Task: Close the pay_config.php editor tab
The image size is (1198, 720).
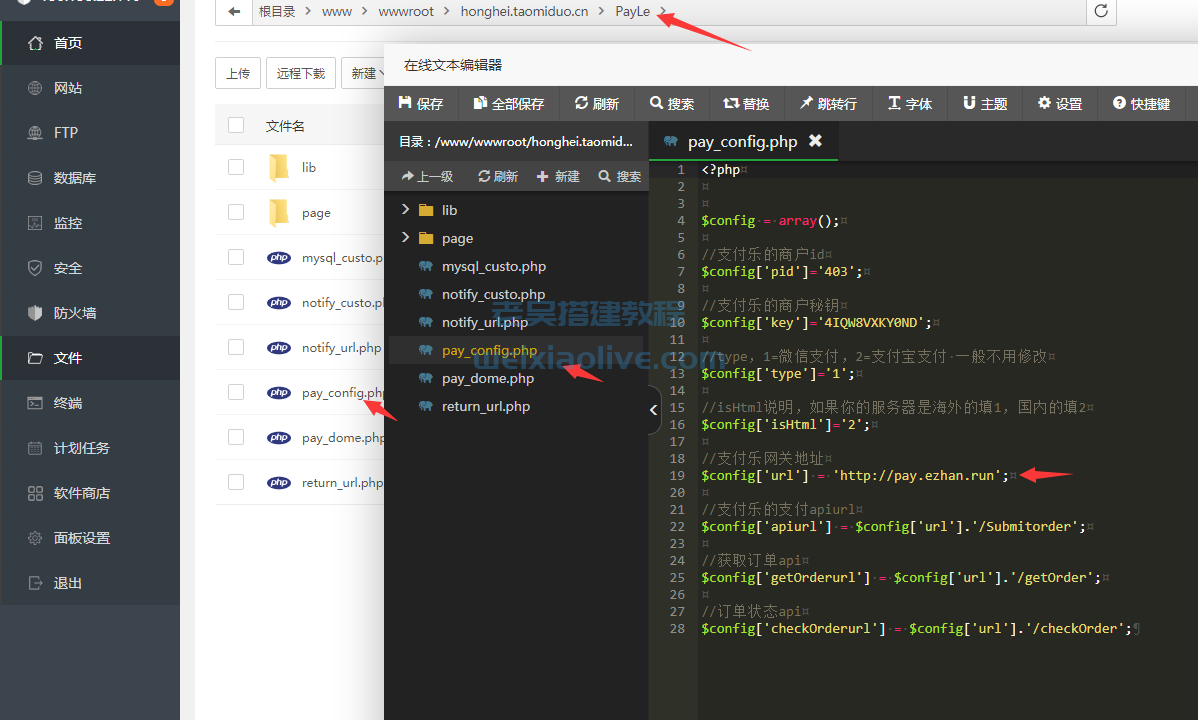Action: (x=815, y=141)
